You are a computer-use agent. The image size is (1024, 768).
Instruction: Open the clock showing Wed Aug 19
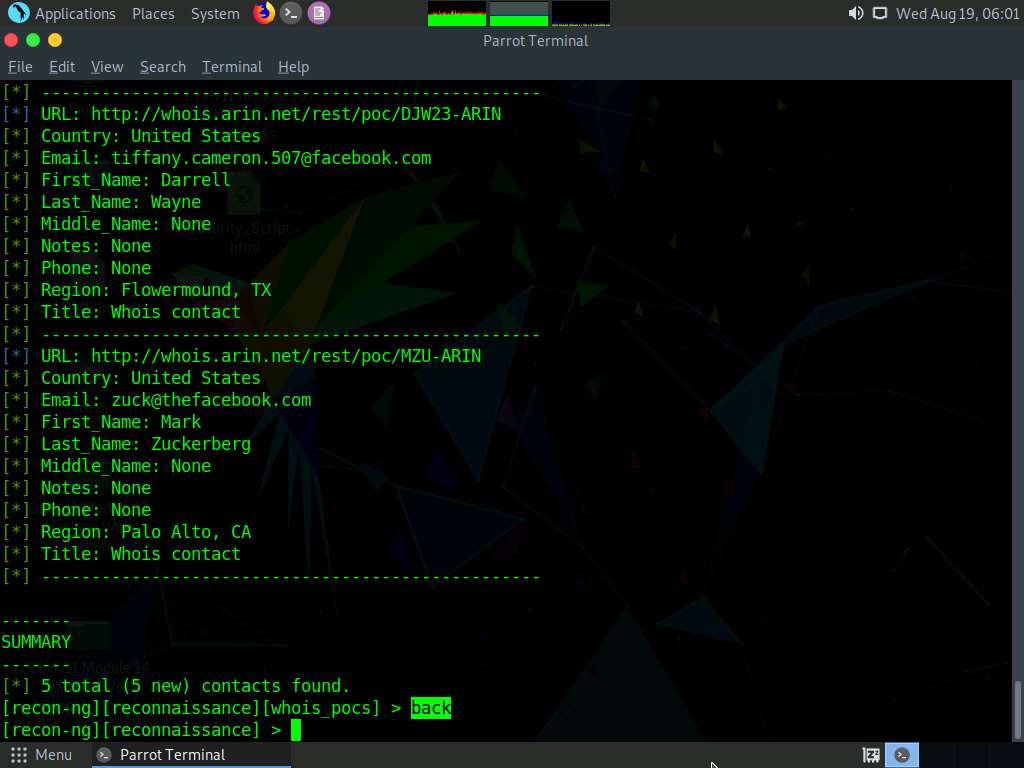point(957,13)
